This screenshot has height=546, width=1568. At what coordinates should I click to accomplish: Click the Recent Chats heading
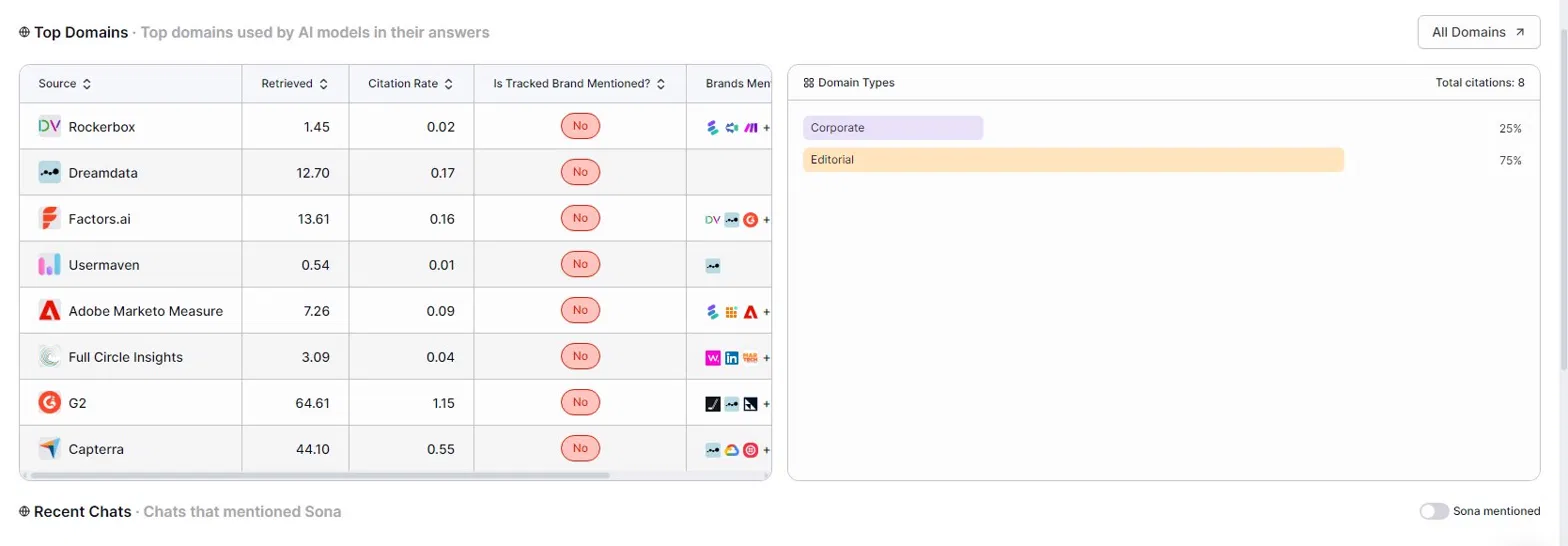click(82, 511)
